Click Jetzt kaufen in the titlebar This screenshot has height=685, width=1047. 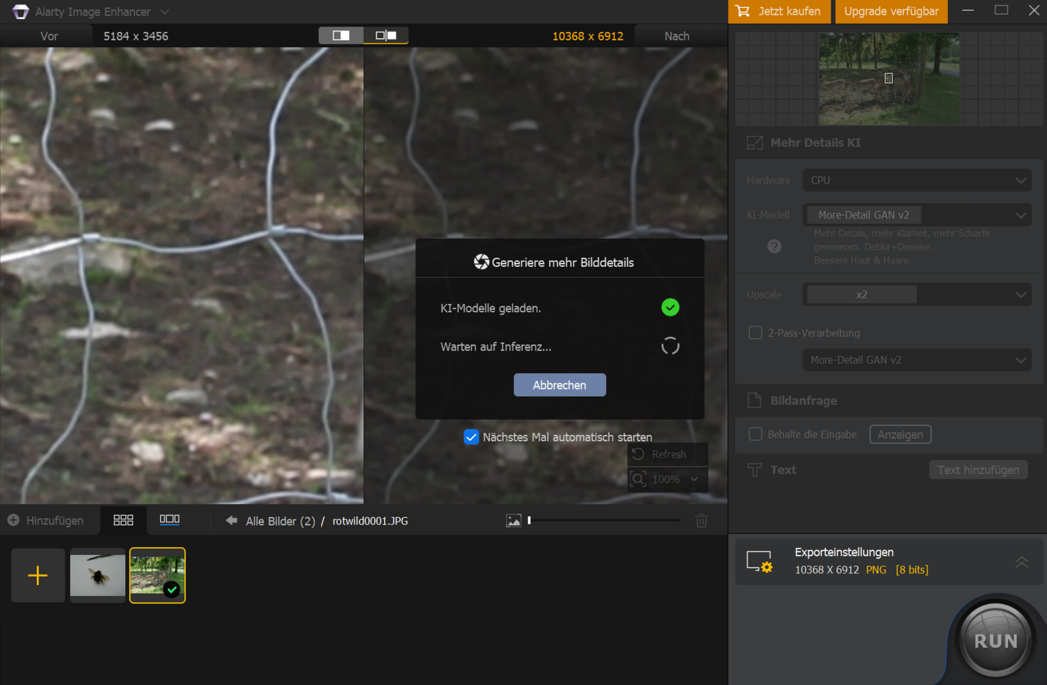tap(779, 11)
